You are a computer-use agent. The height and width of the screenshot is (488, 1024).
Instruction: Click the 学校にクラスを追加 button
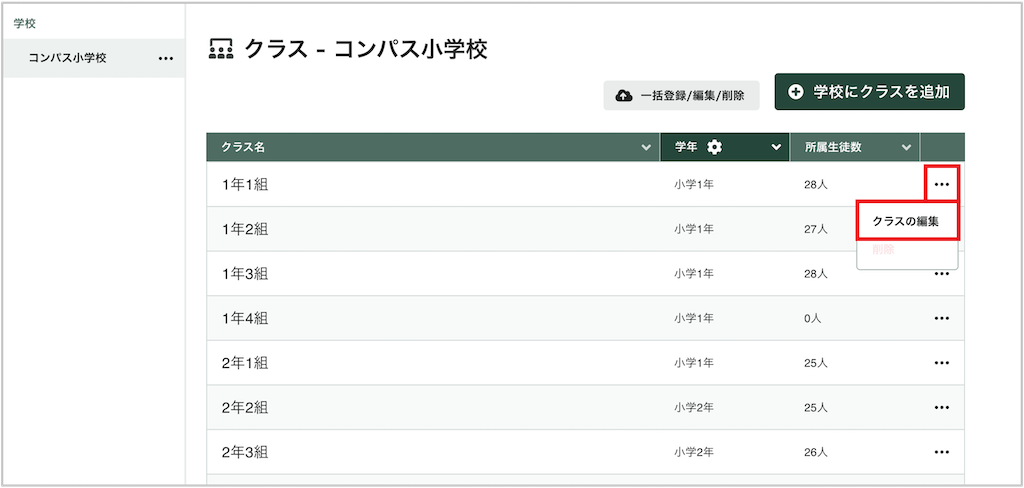coord(869,92)
